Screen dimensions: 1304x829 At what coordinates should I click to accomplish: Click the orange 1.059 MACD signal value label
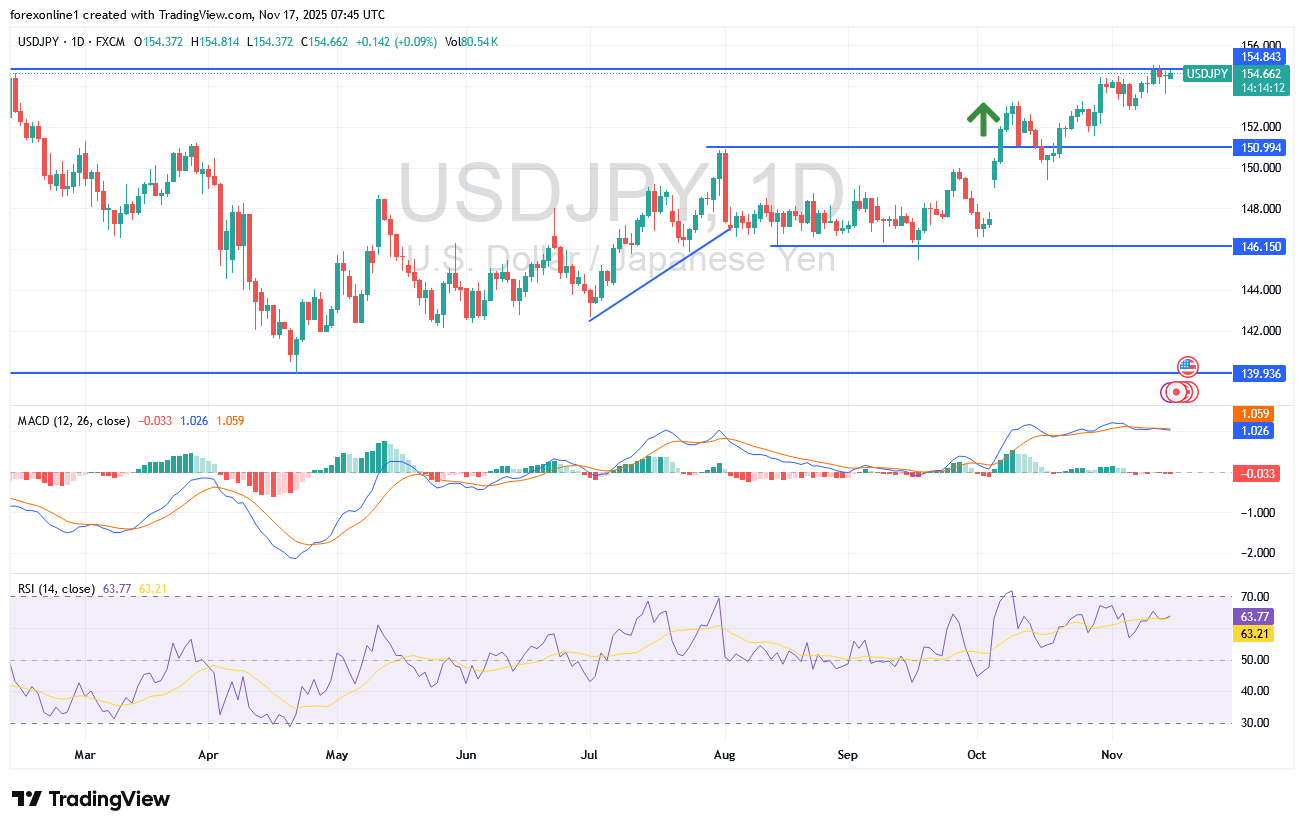(1253, 413)
